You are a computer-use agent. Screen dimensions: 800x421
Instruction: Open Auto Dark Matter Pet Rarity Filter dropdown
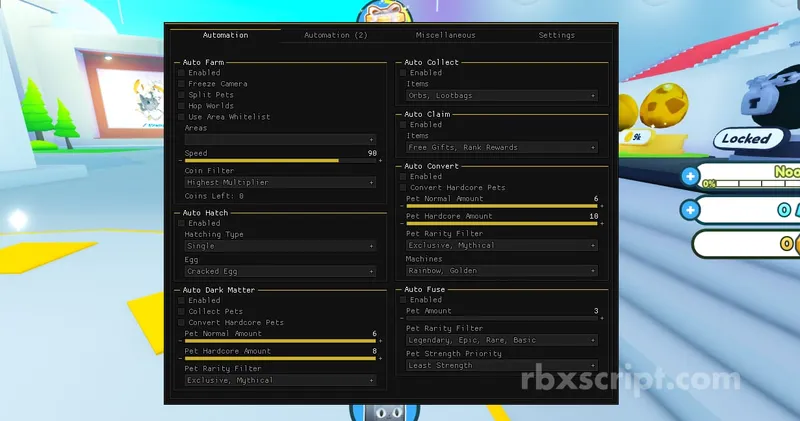point(280,380)
